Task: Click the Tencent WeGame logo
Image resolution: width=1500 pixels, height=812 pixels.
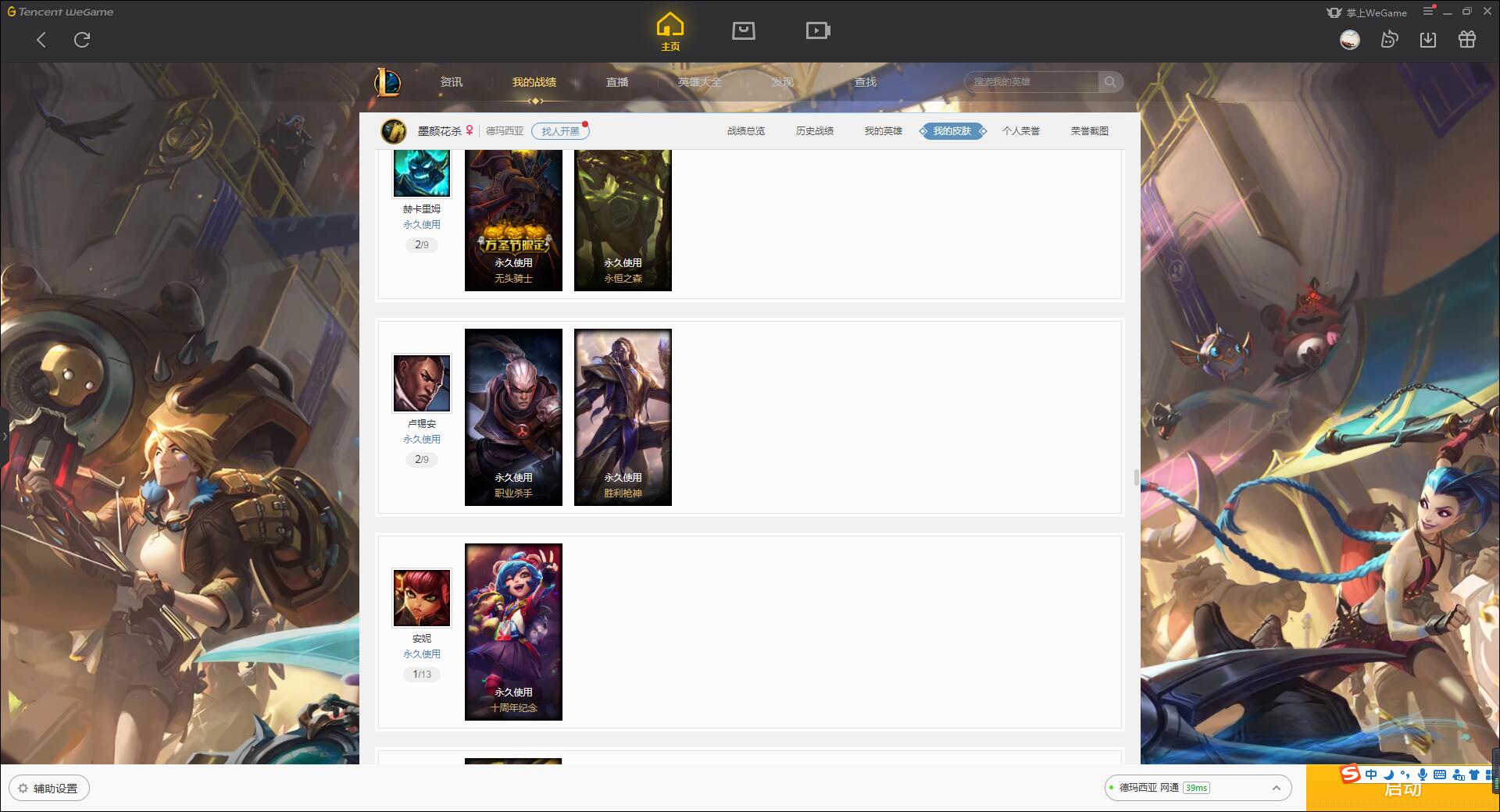Action: 61,12
